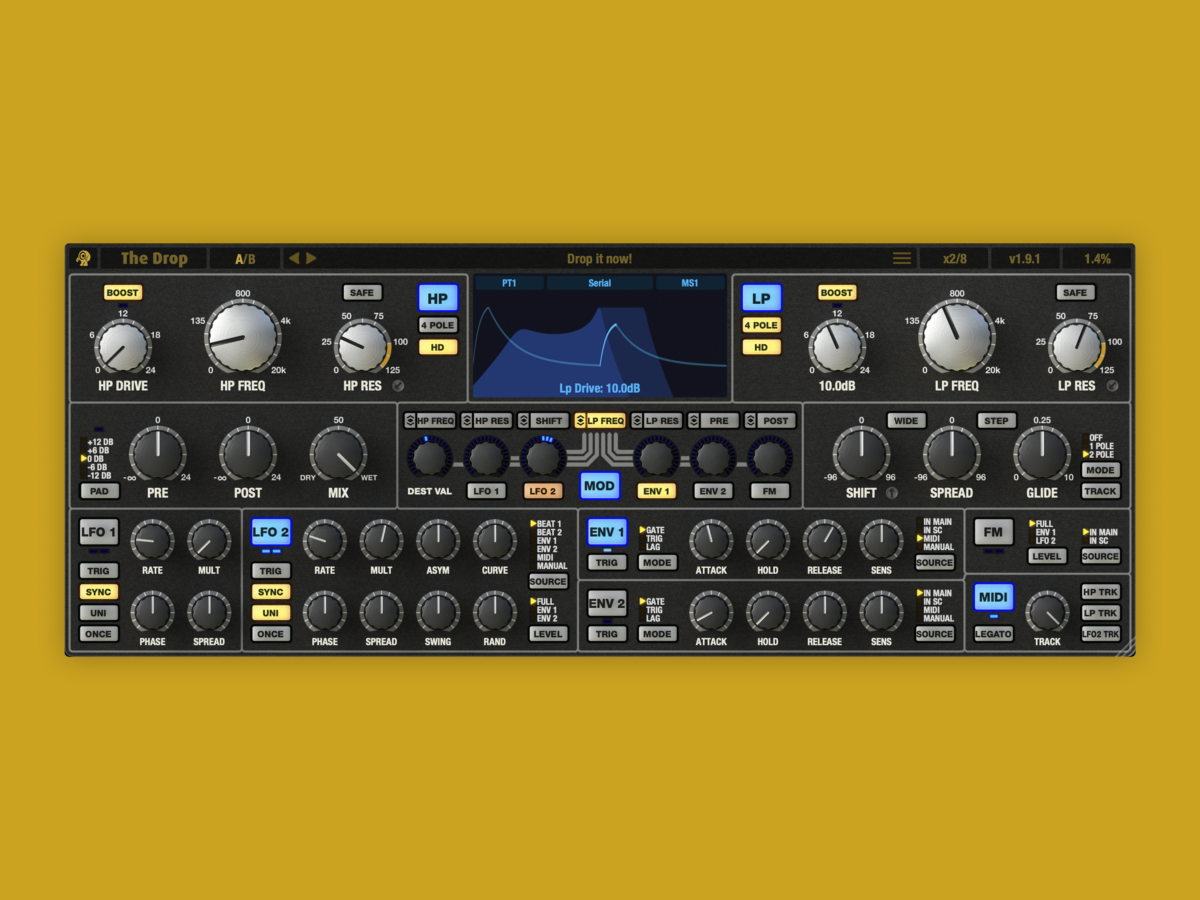Open the PT1 filter model menu

[x=509, y=283]
